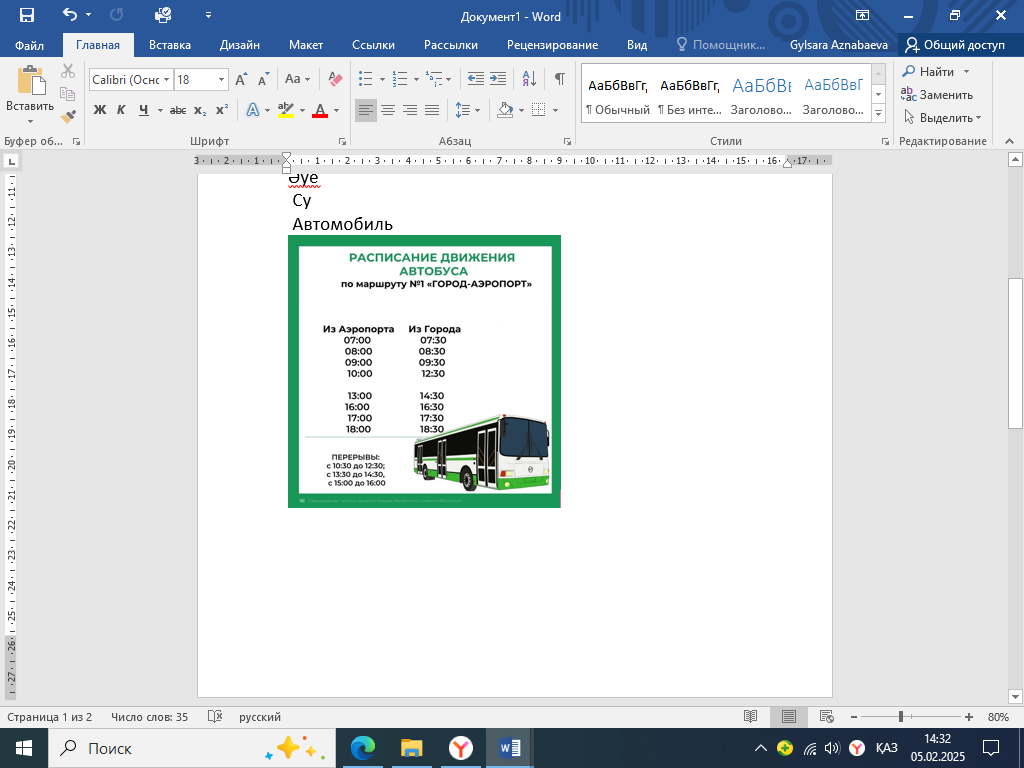Toggle strikethrough (abc) formatting

pos(178,110)
